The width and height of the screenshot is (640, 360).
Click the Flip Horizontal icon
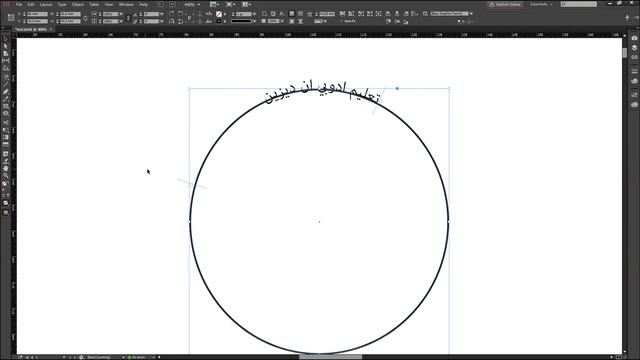click(172, 21)
